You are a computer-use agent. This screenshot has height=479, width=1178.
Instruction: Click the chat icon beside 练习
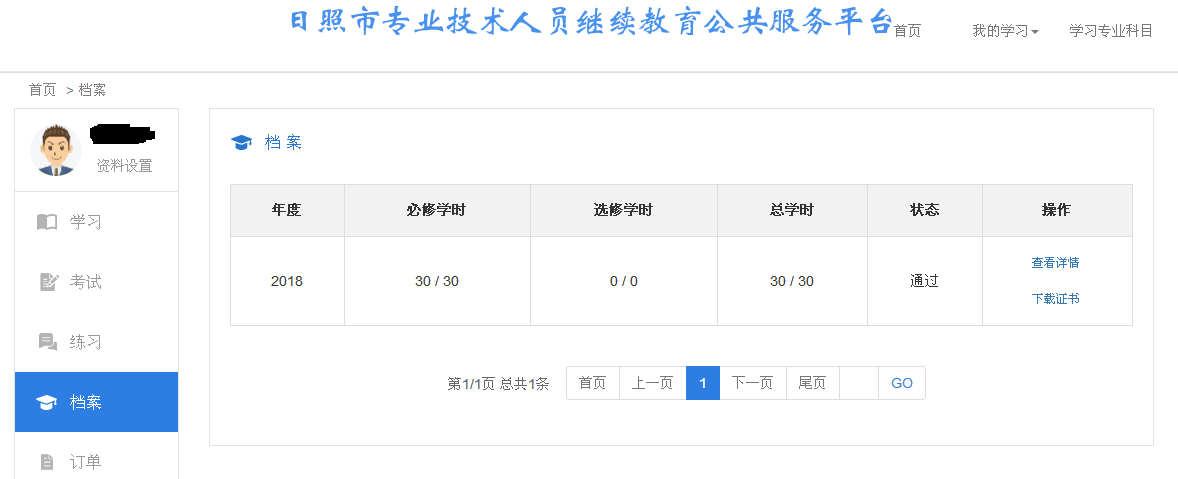47,342
